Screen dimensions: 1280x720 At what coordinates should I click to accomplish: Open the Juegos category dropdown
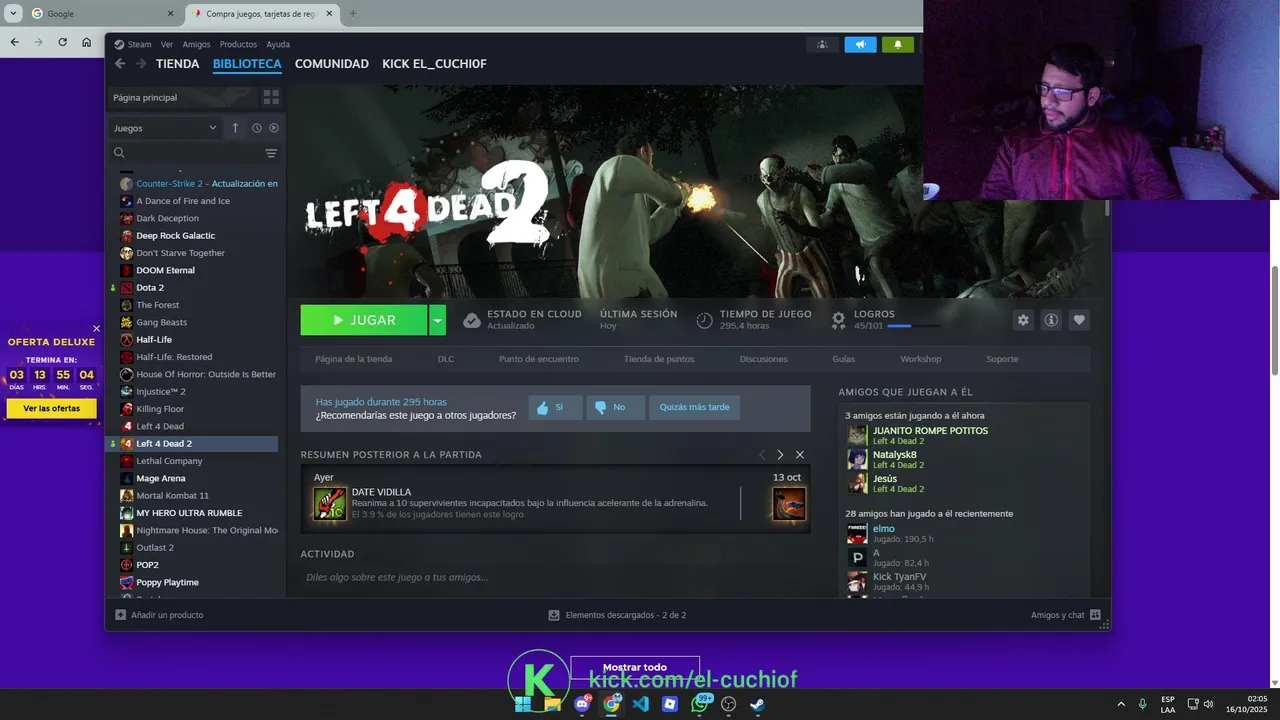165,128
